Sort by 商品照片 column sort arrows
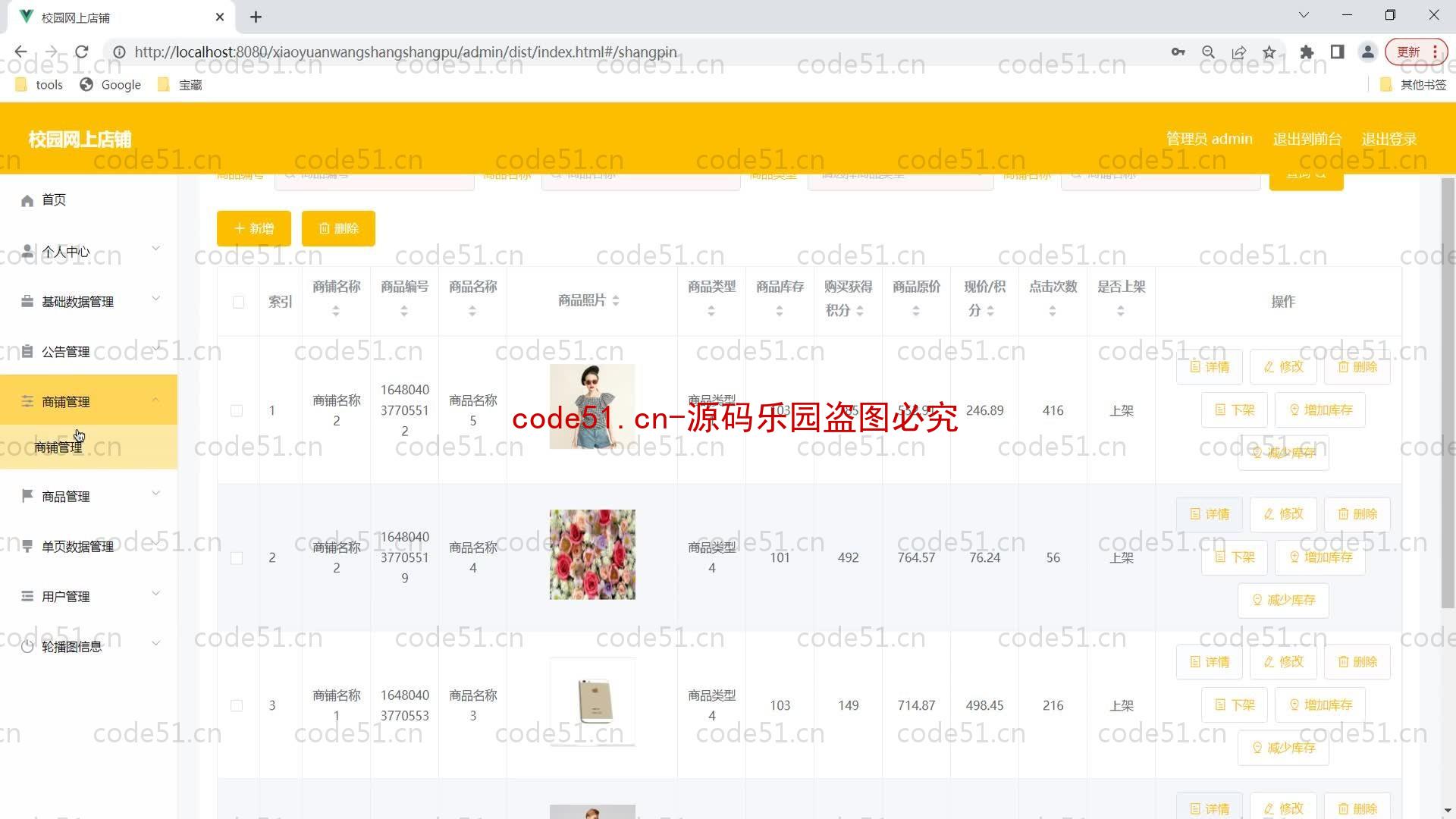1456x819 pixels. (616, 301)
